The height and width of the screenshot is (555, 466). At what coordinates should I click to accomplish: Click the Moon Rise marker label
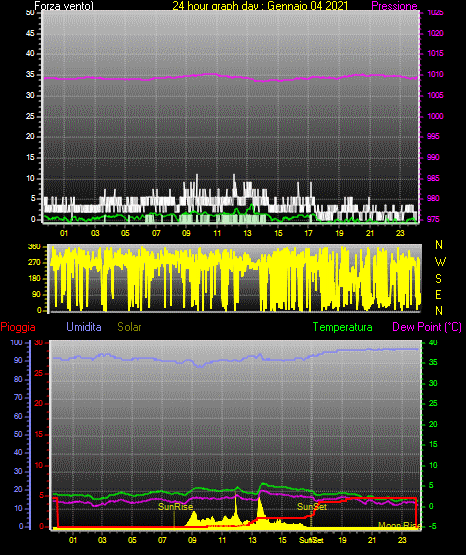(399, 525)
